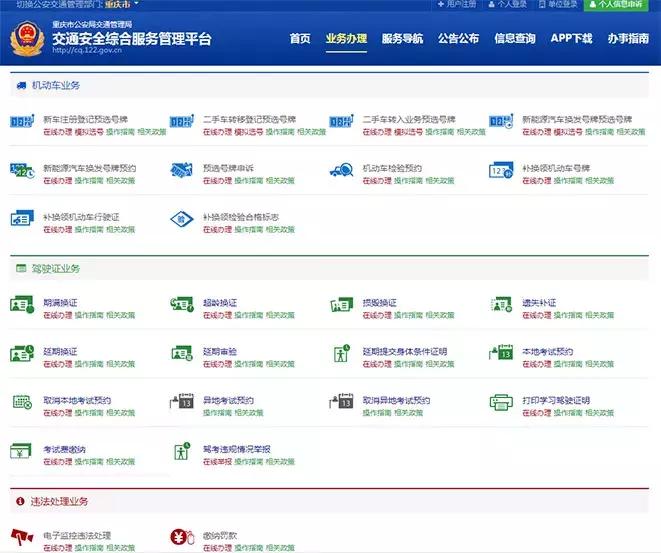Select 业务办理 navigation tab
Image resolution: width=661 pixels, height=553 pixels.
[x=346, y=38]
